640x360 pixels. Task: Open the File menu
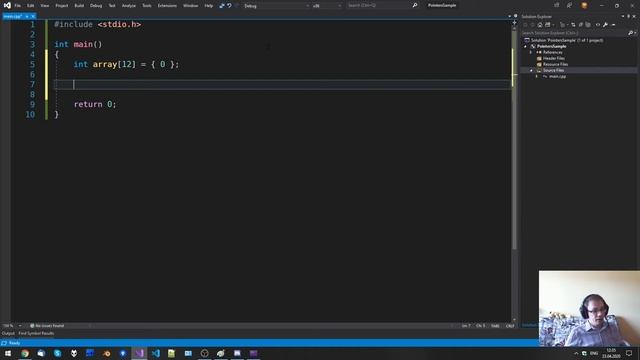click(x=18, y=6)
